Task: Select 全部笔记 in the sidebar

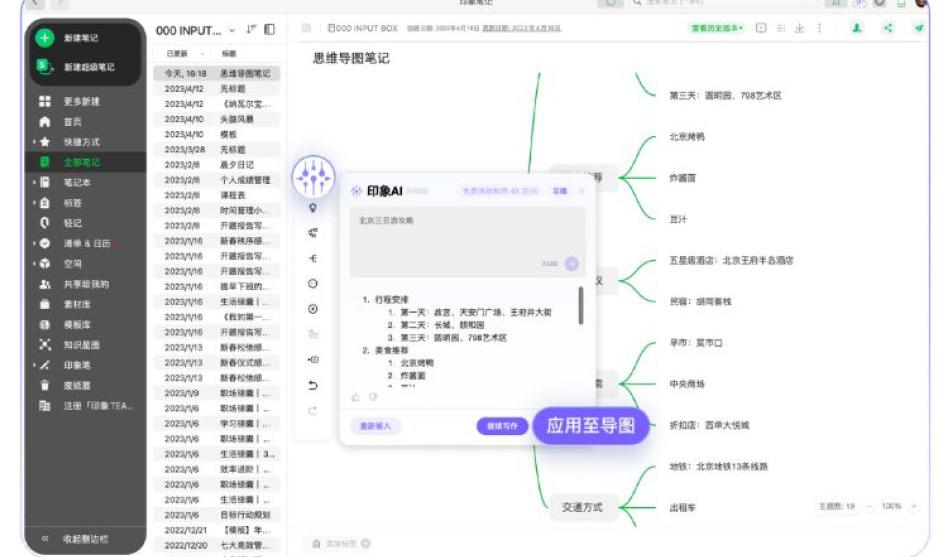Action: (x=81, y=162)
